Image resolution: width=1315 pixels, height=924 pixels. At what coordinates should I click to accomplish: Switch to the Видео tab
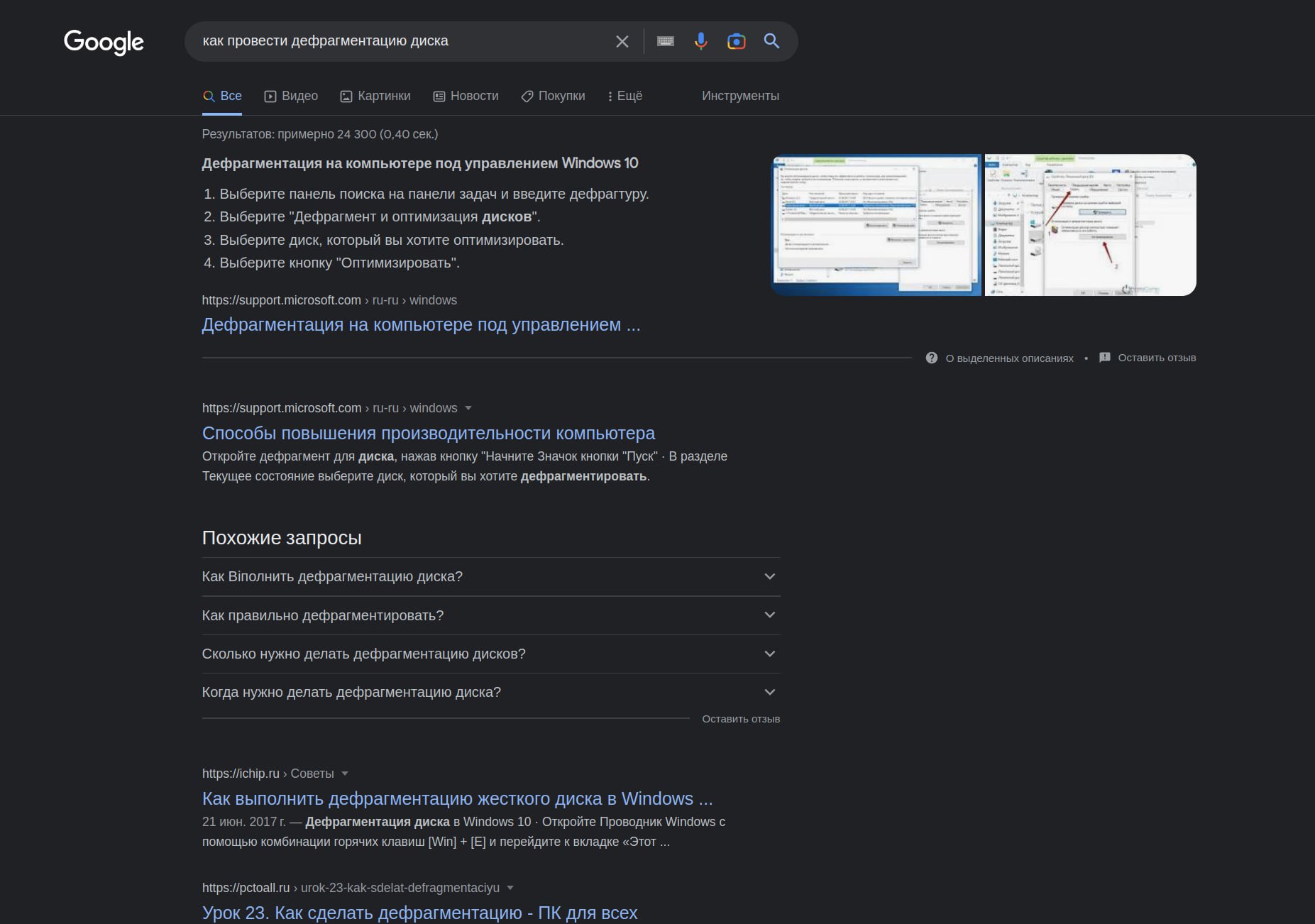(x=291, y=96)
